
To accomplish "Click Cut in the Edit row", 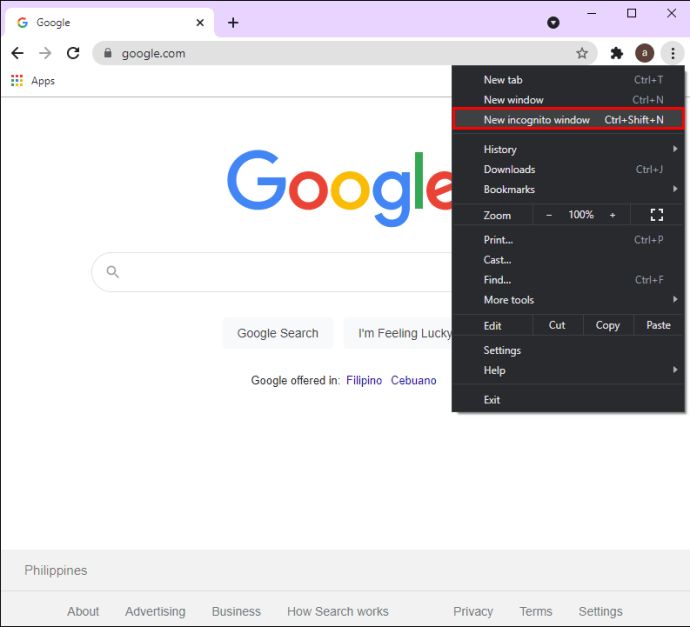I will click(x=557, y=325).
